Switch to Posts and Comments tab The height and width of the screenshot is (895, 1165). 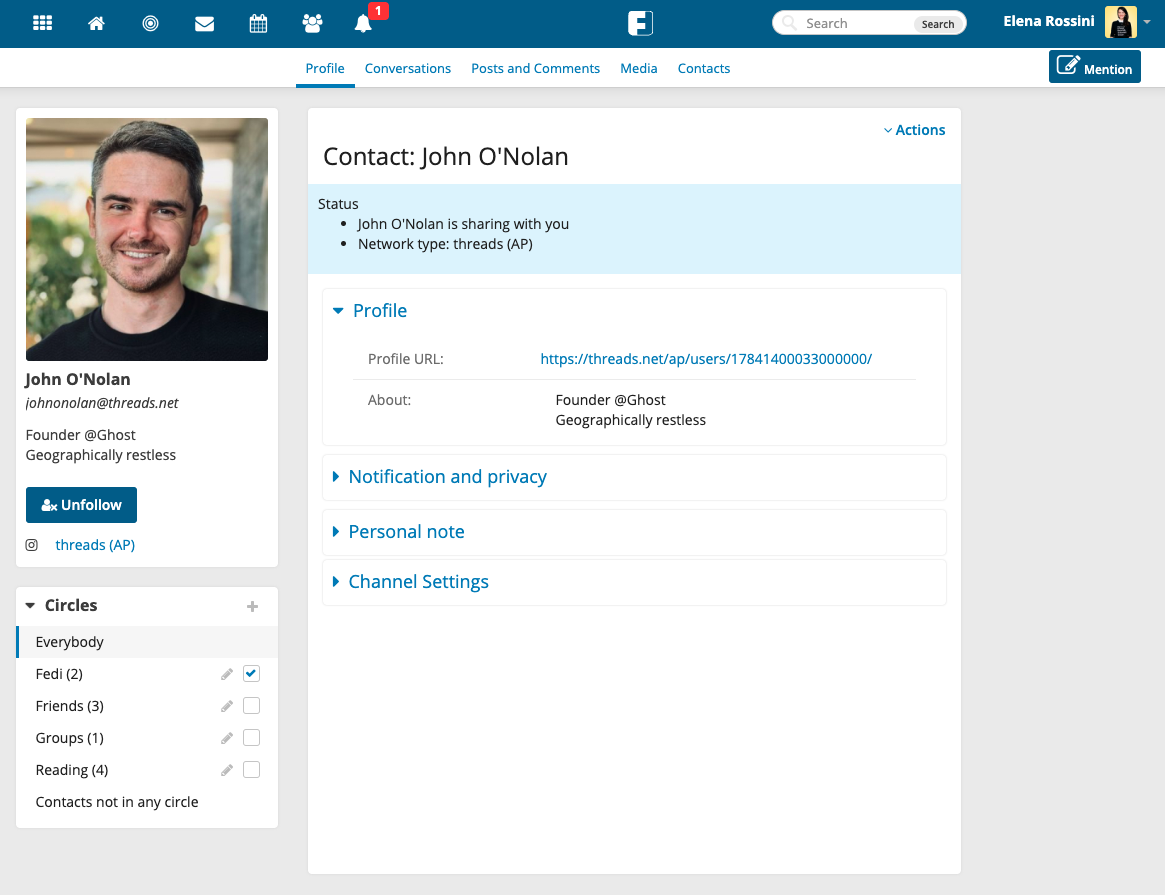[535, 68]
